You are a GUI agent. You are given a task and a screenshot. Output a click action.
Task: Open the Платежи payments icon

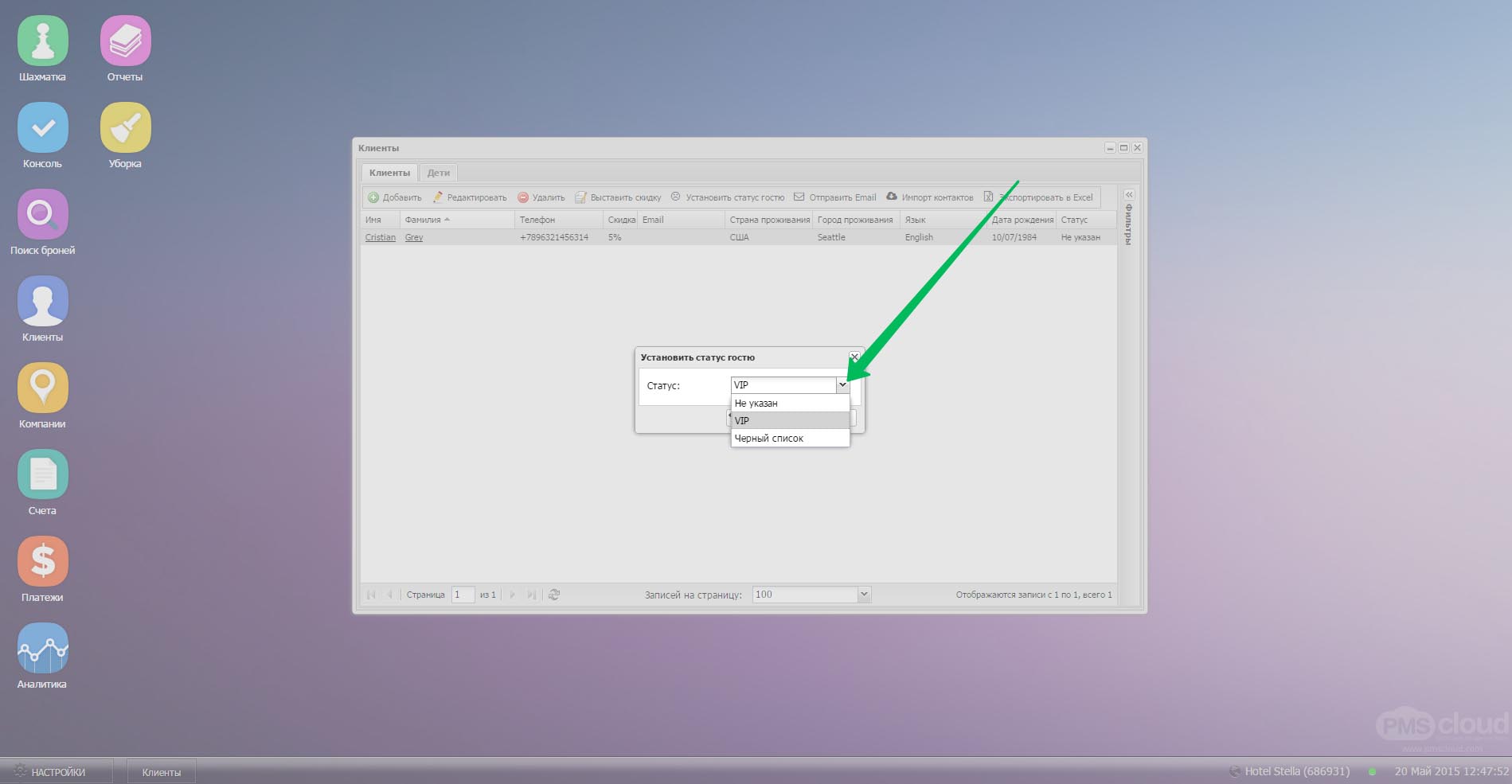click(x=42, y=561)
